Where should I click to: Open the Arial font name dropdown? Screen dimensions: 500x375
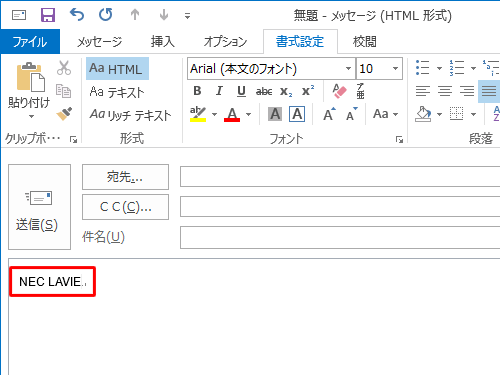[x=348, y=69]
